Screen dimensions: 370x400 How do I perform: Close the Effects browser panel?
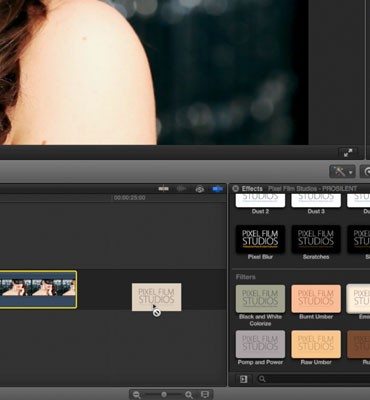236,189
